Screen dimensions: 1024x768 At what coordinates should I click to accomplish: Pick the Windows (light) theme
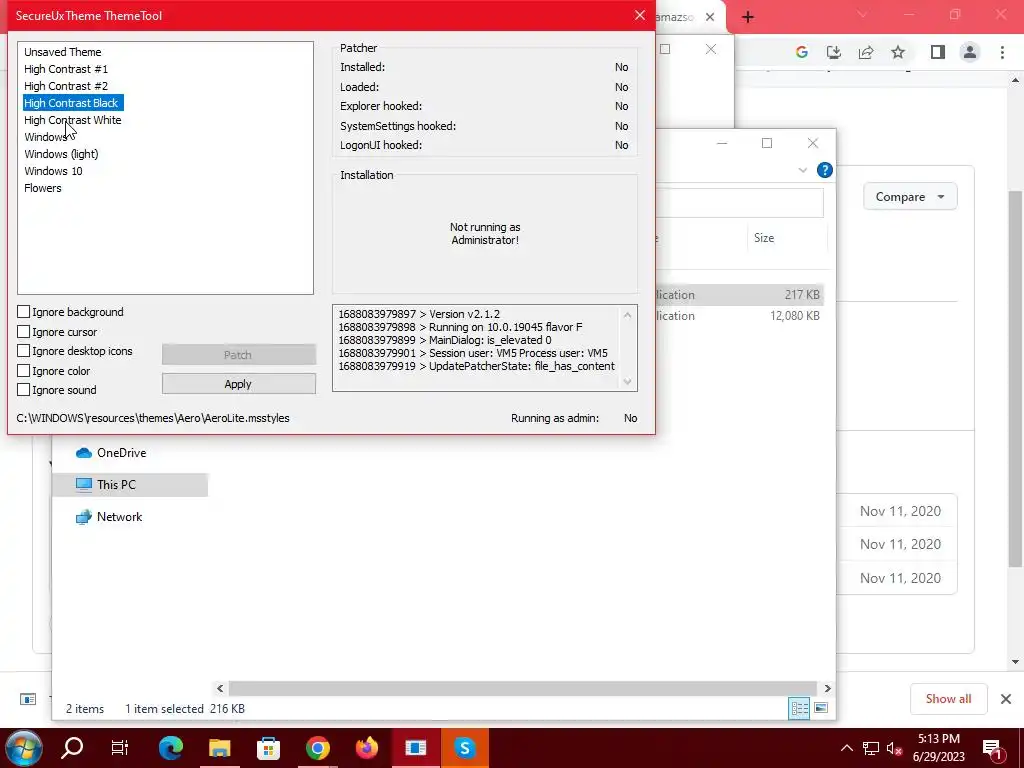click(61, 154)
